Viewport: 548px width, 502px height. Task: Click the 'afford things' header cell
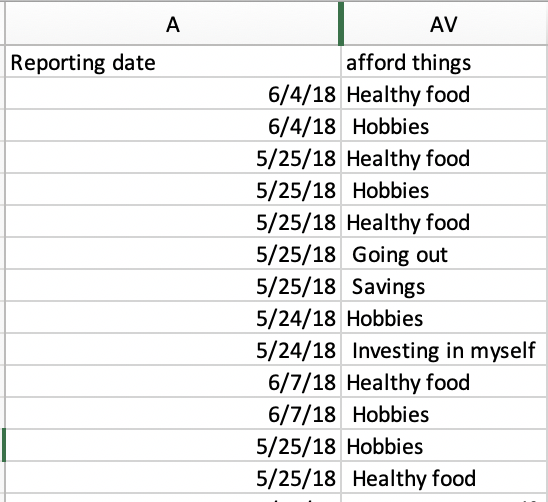pos(444,62)
